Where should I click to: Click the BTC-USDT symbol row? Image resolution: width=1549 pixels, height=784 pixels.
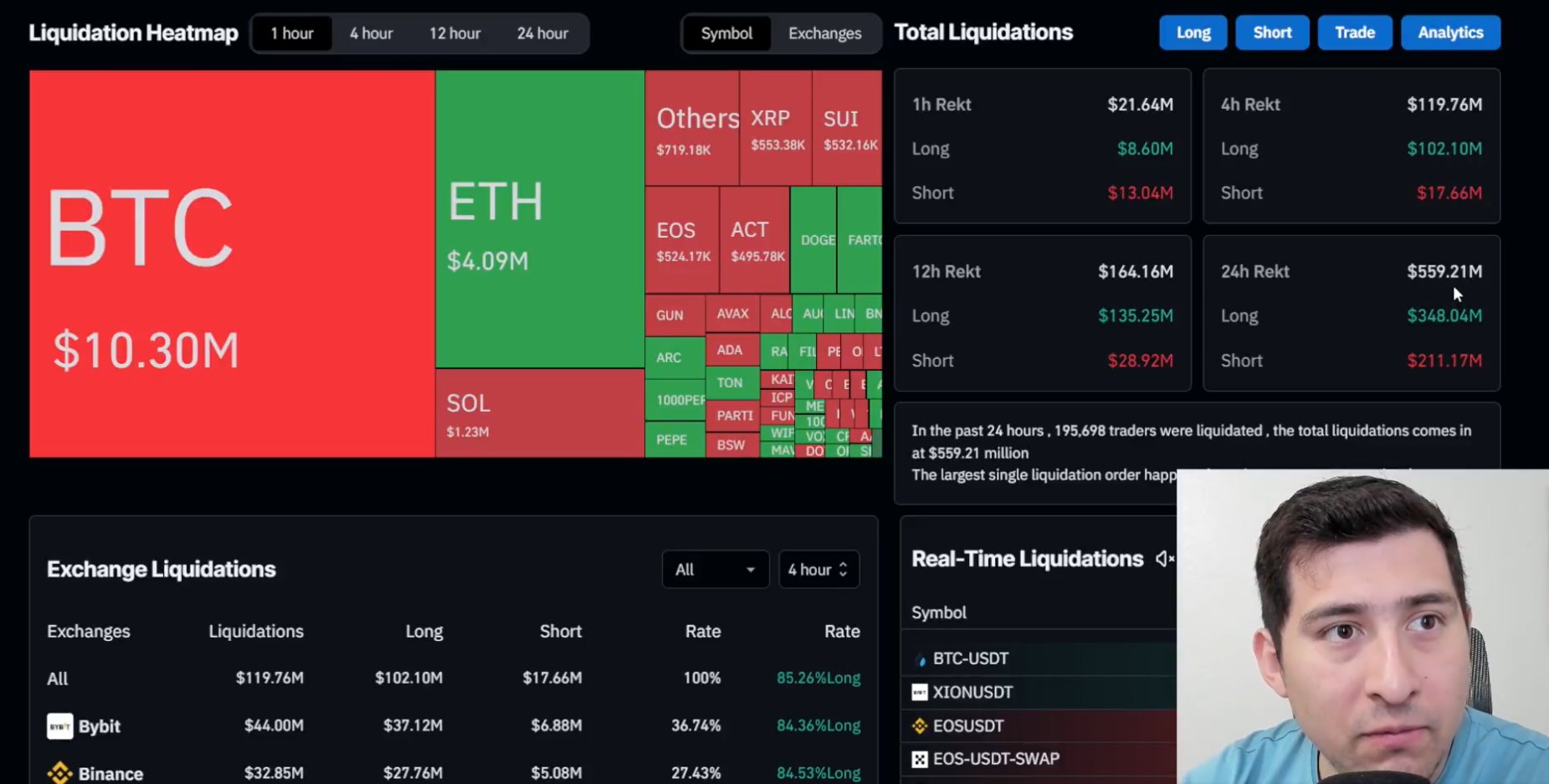(1039, 659)
